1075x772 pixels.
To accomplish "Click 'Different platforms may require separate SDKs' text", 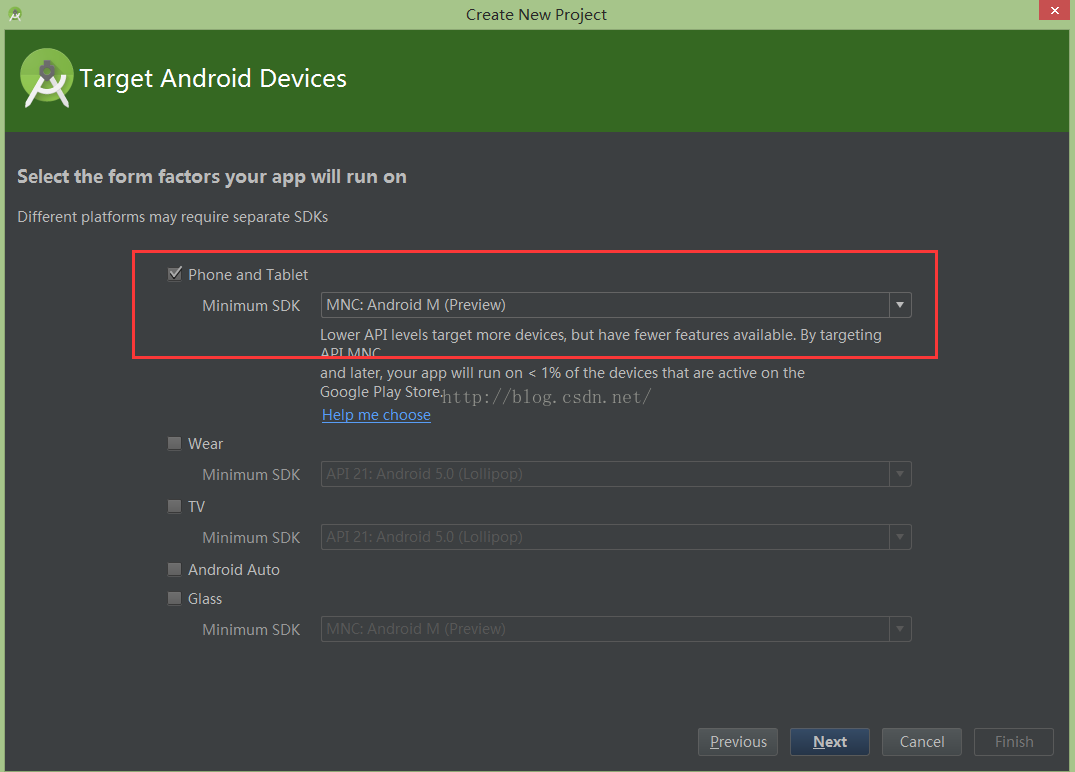I will [x=173, y=217].
